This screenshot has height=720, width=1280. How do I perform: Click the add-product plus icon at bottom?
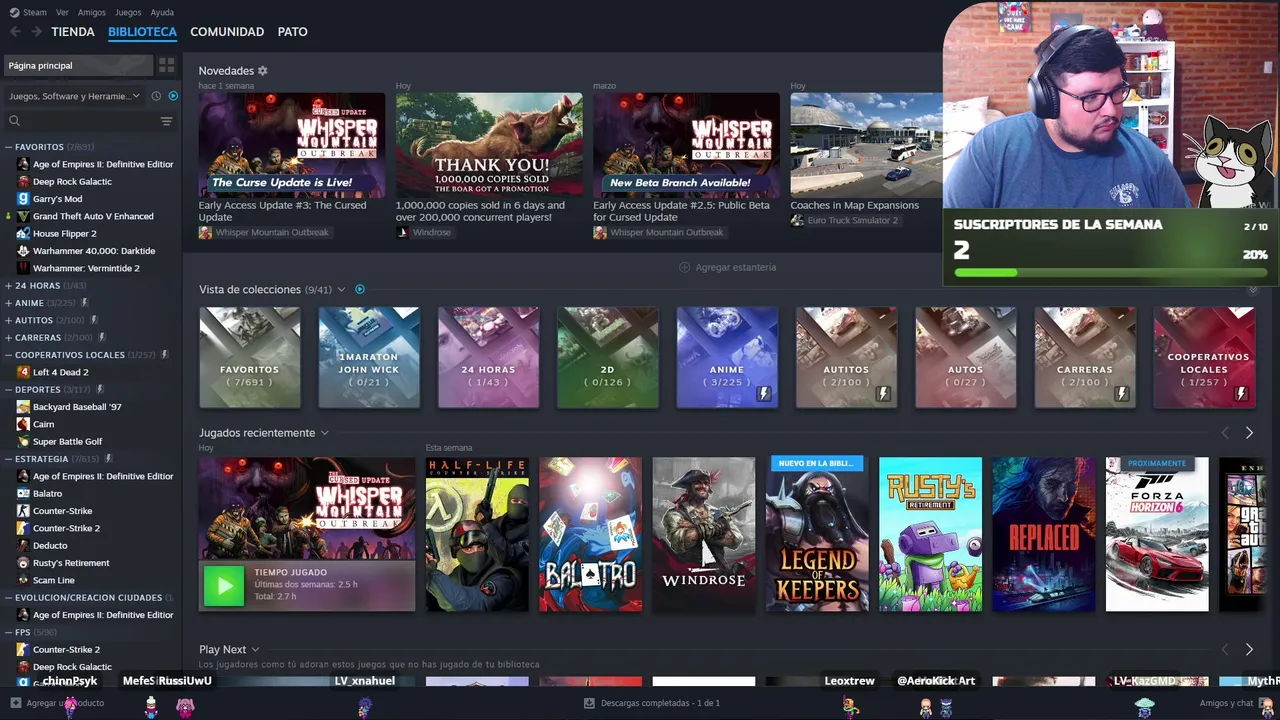[15, 703]
